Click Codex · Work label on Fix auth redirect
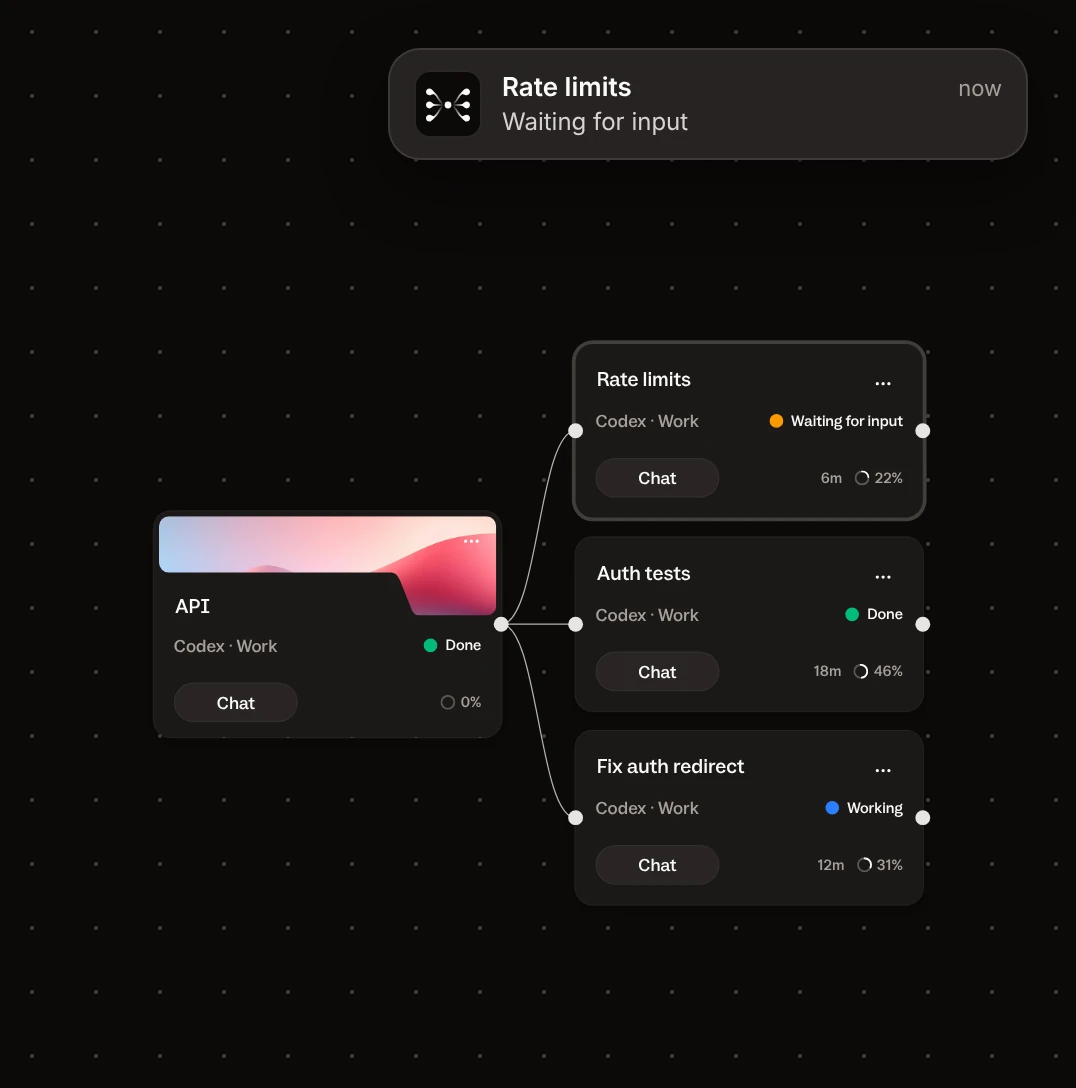Image resolution: width=1076 pixels, height=1088 pixels. tap(647, 808)
